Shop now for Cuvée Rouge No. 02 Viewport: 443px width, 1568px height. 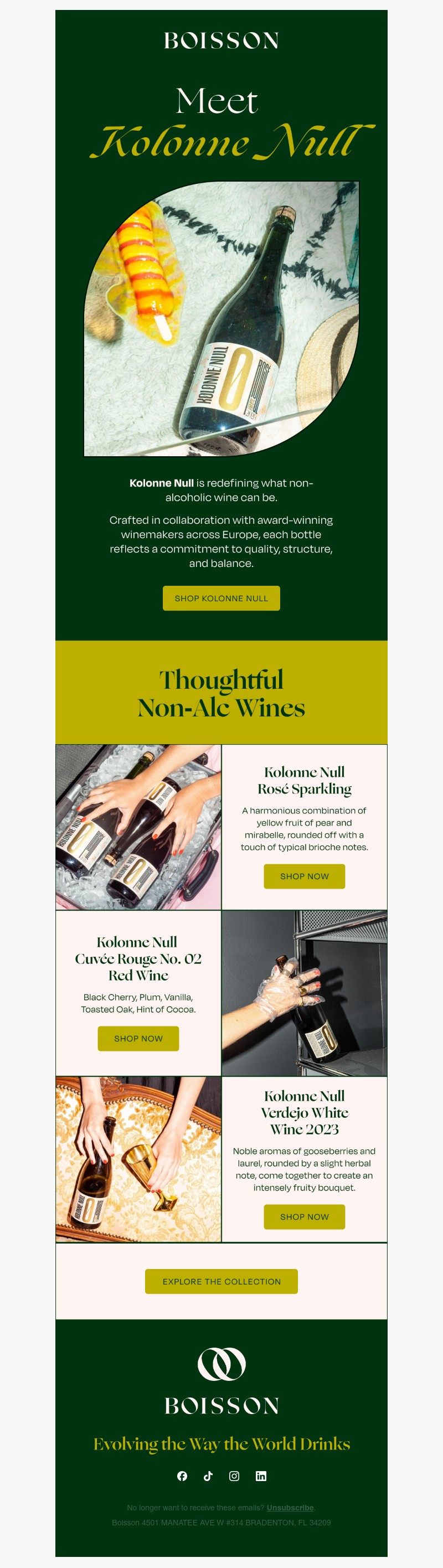click(138, 1038)
